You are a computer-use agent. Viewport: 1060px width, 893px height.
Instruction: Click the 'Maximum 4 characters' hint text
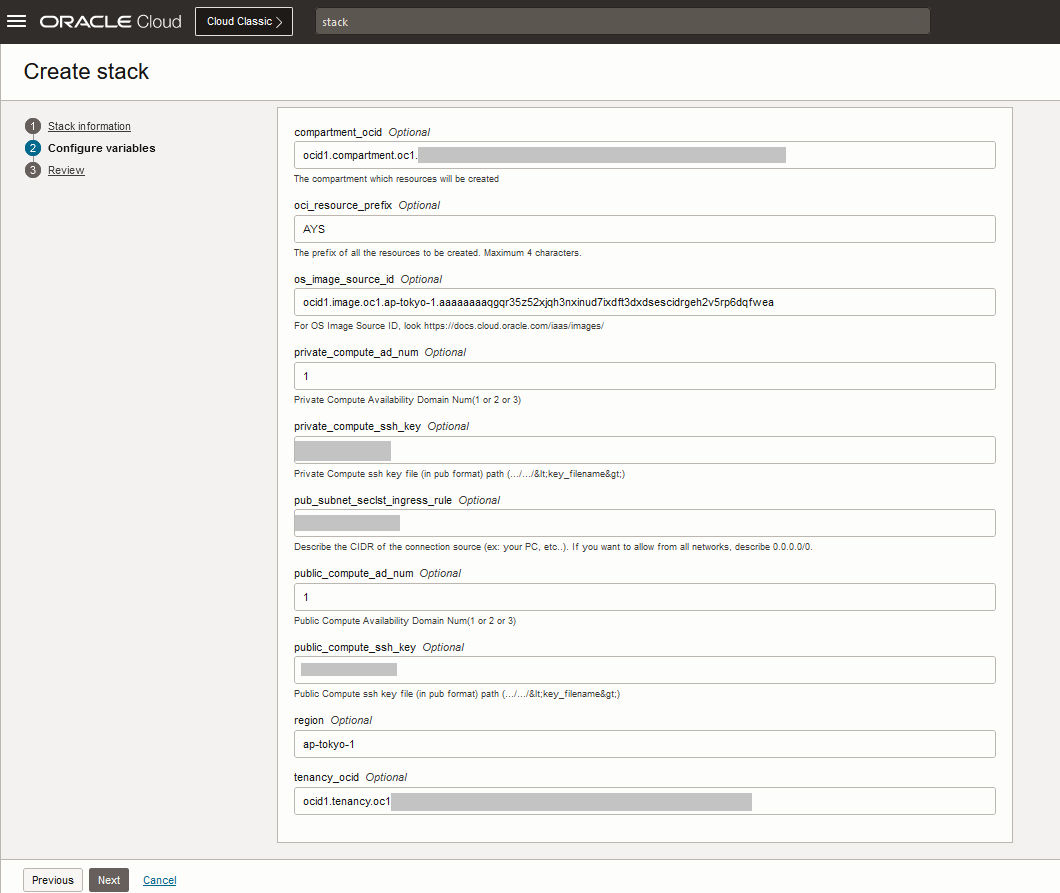point(532,253)
